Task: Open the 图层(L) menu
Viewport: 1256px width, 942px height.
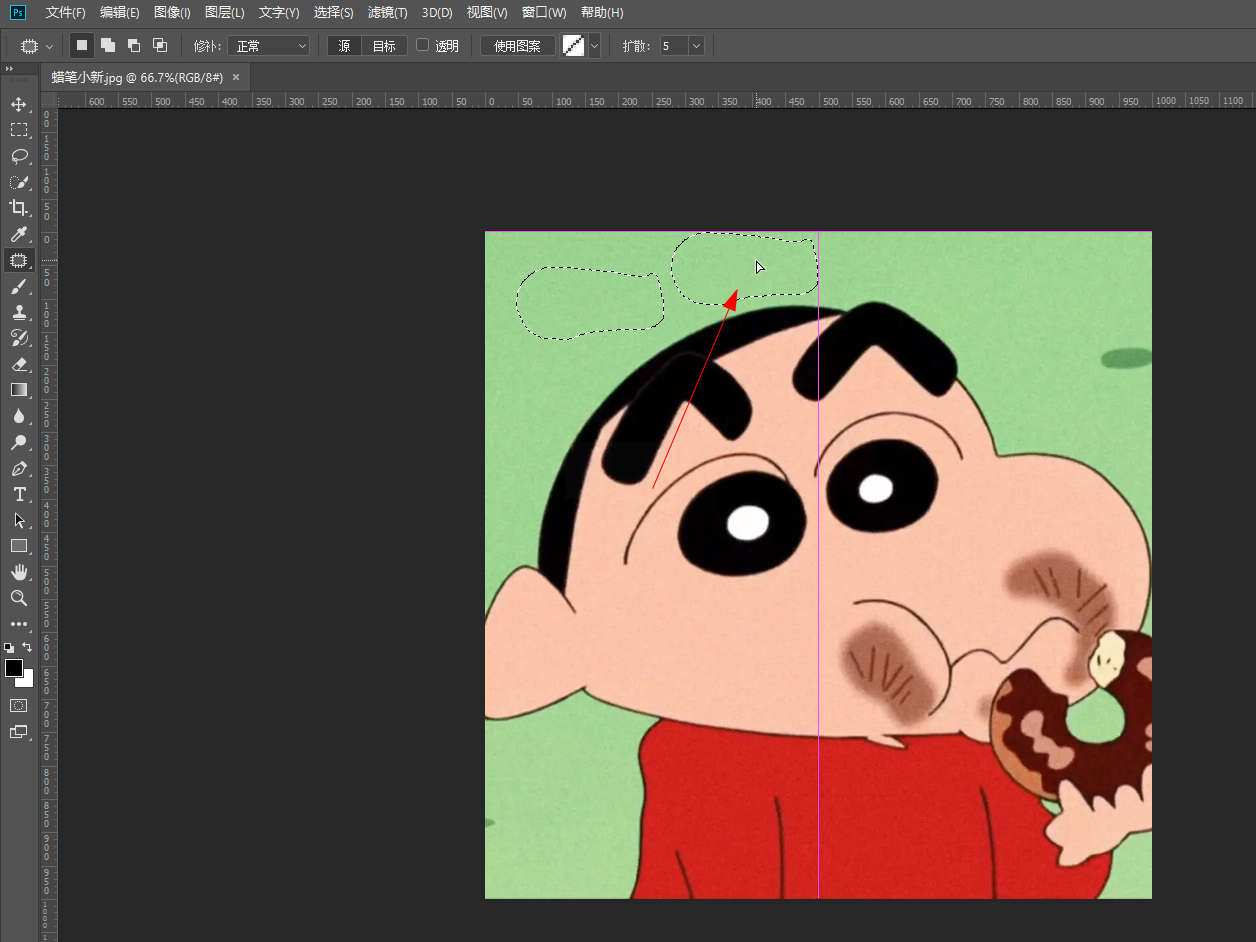Action: [x=224, y=12]
